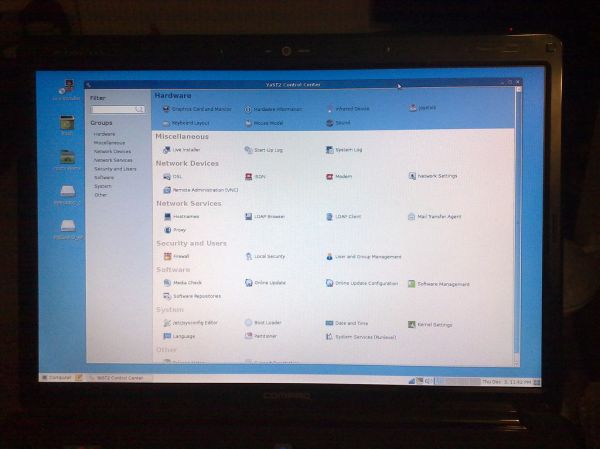Select Network Devices in Groups list
This screenshot has width=600, height=449.
(x=112, y=152)
